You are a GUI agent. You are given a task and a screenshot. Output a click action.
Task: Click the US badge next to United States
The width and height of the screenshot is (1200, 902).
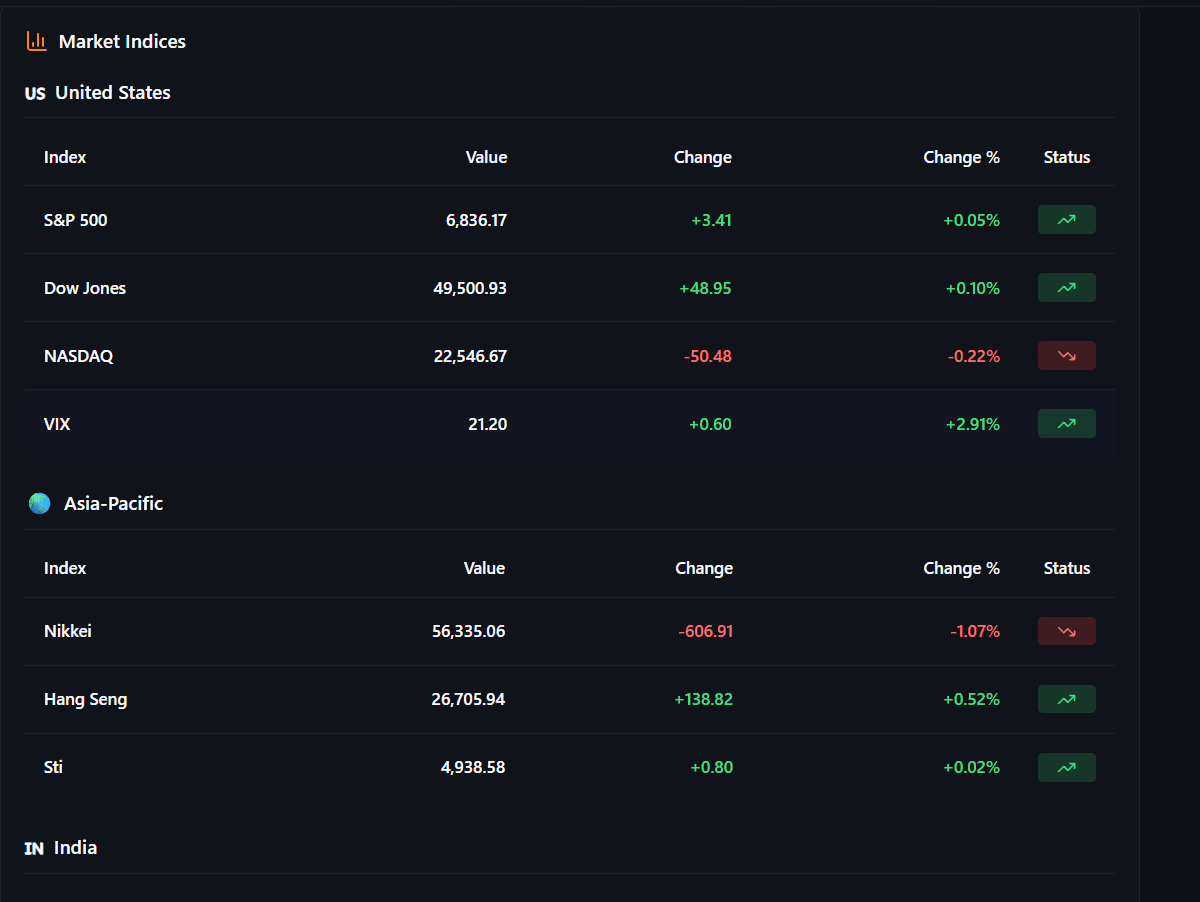click(32, 92)
